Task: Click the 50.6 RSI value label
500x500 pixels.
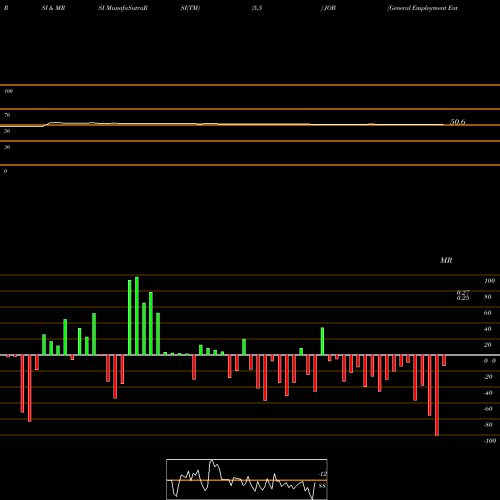Action: tap(458, 122)
